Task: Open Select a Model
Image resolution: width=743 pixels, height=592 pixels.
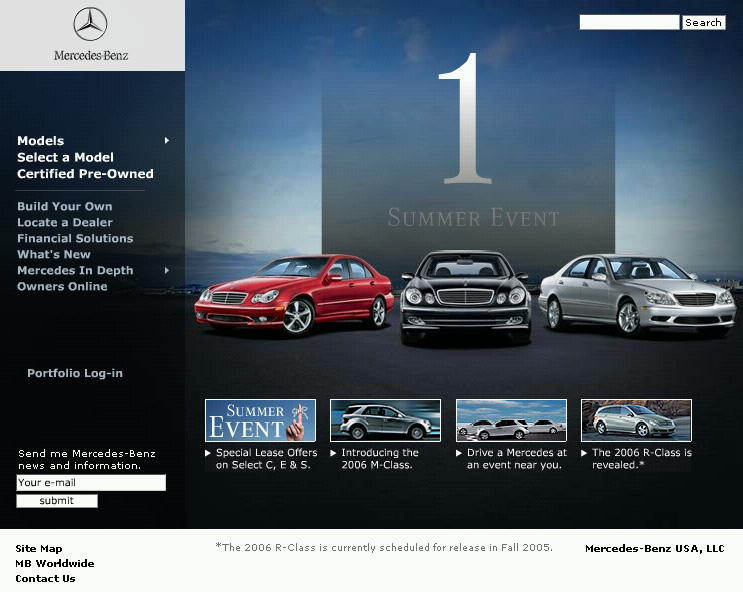Action: point(65,157)
